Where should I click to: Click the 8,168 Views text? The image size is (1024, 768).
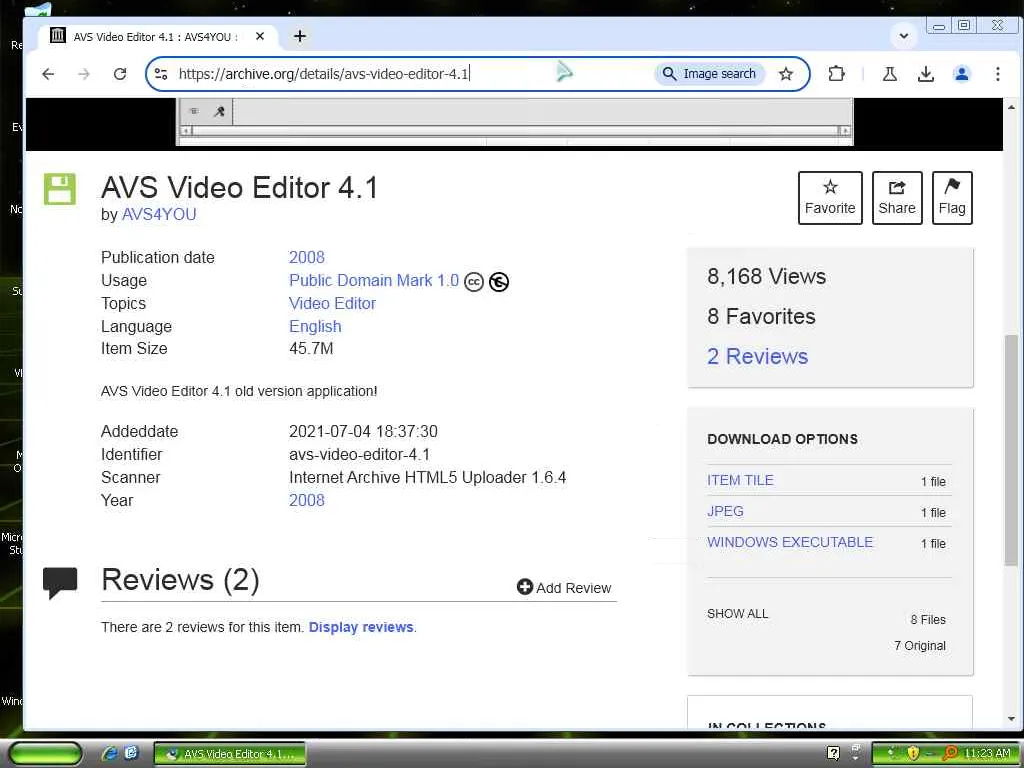pyautogui.click(x=766, y=277)
